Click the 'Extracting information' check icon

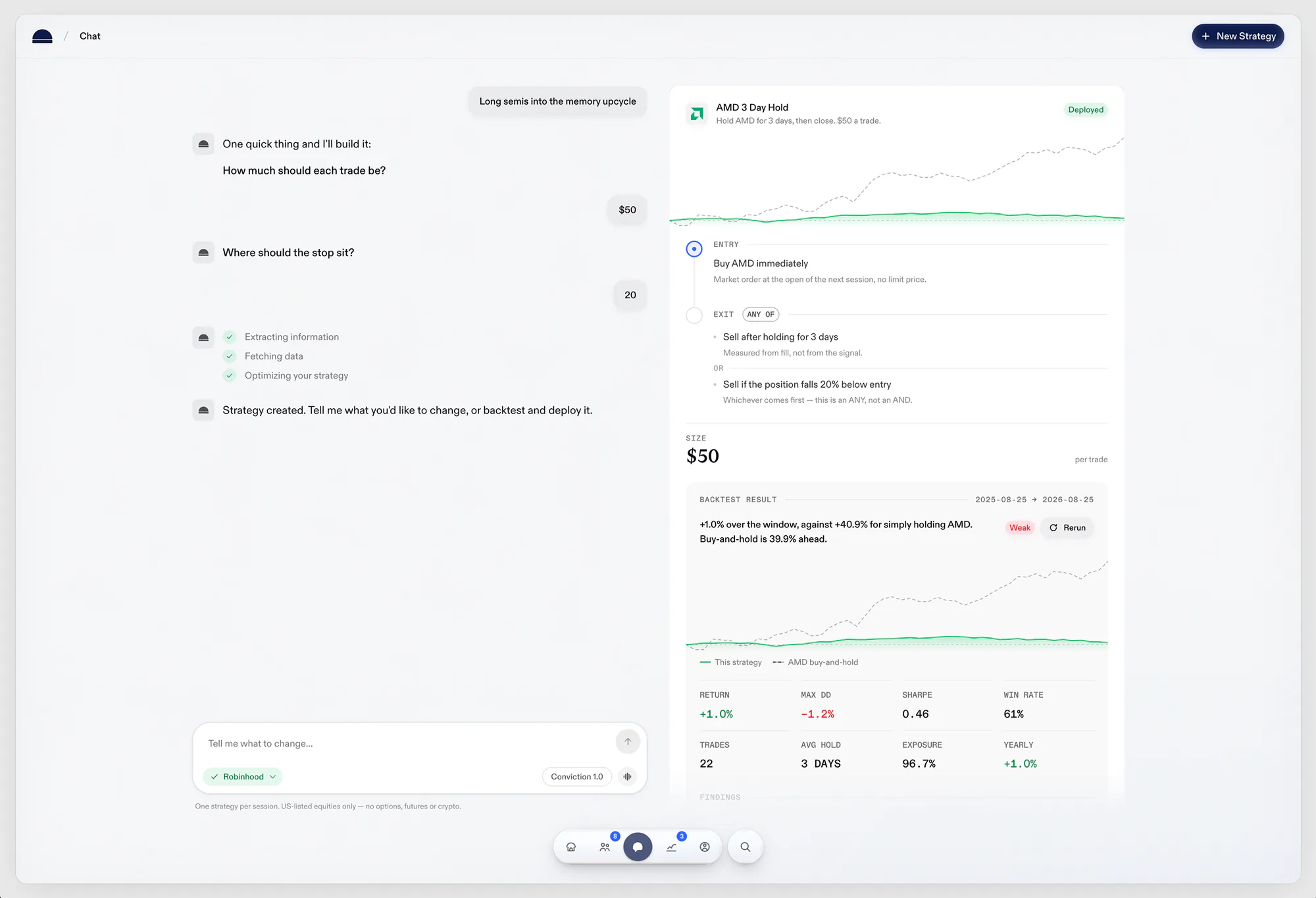230,337
